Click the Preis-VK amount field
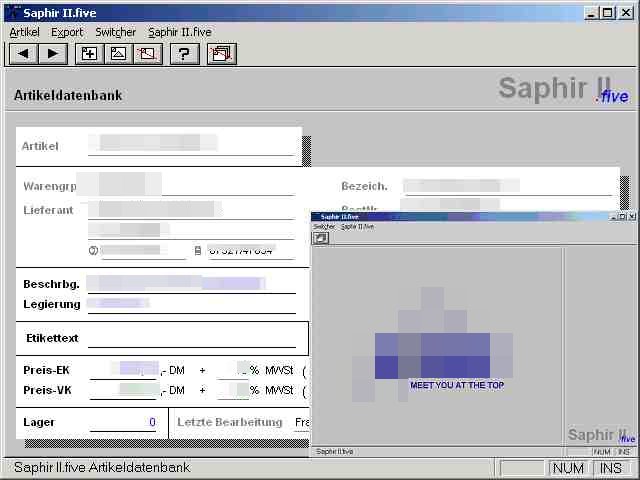Screen dimensions: 640x480 pos(123,390)
